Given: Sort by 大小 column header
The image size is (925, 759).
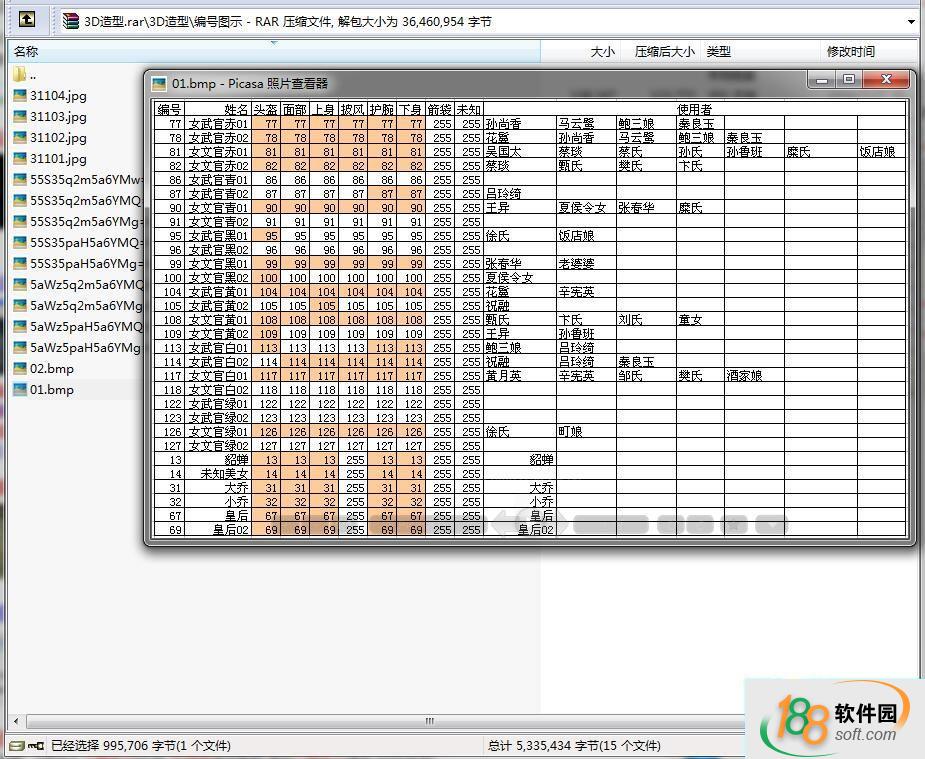Looking at the screenshot, I should point(602,51).
